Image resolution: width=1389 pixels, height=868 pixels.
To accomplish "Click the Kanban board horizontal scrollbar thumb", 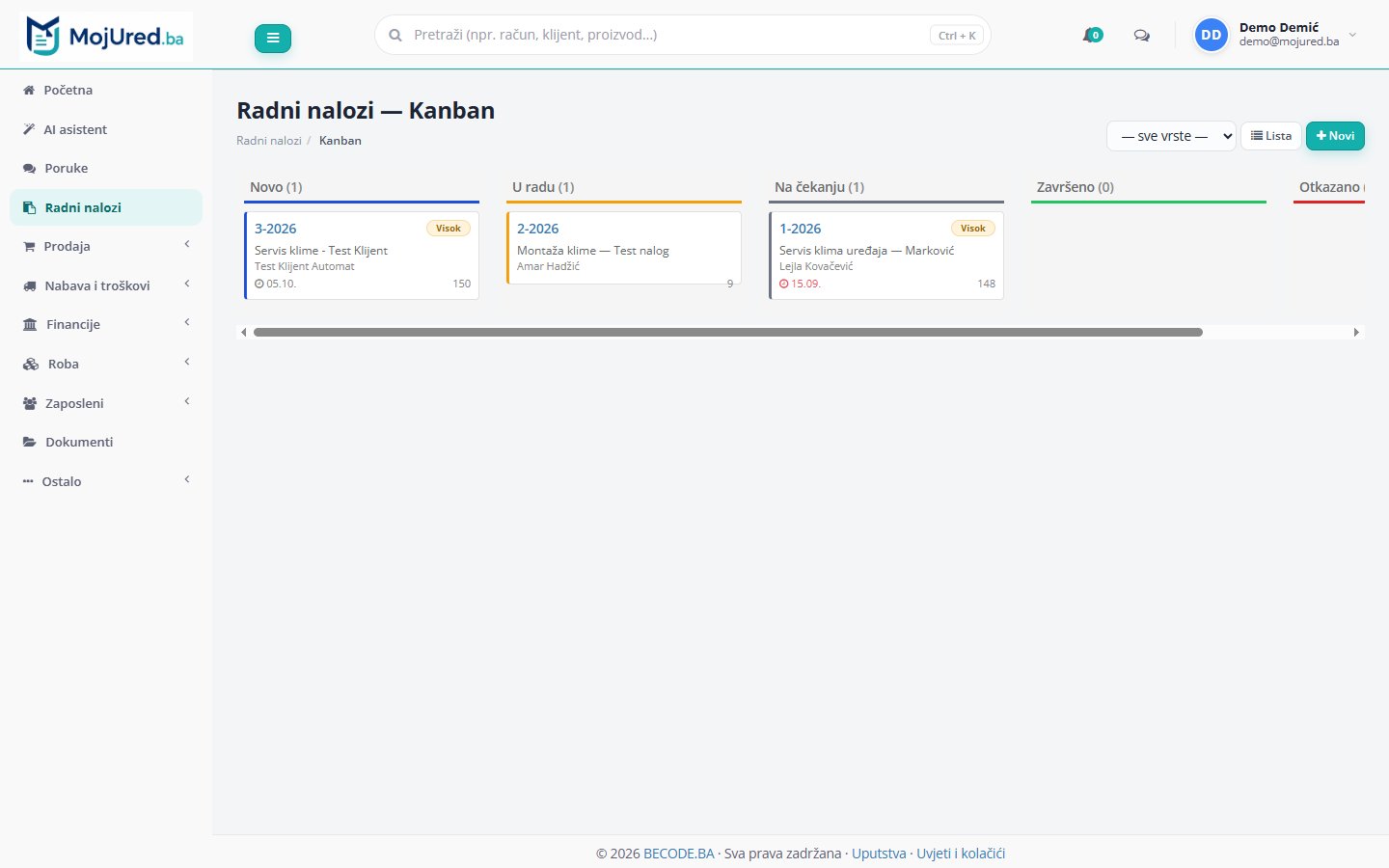I will 728,332.
